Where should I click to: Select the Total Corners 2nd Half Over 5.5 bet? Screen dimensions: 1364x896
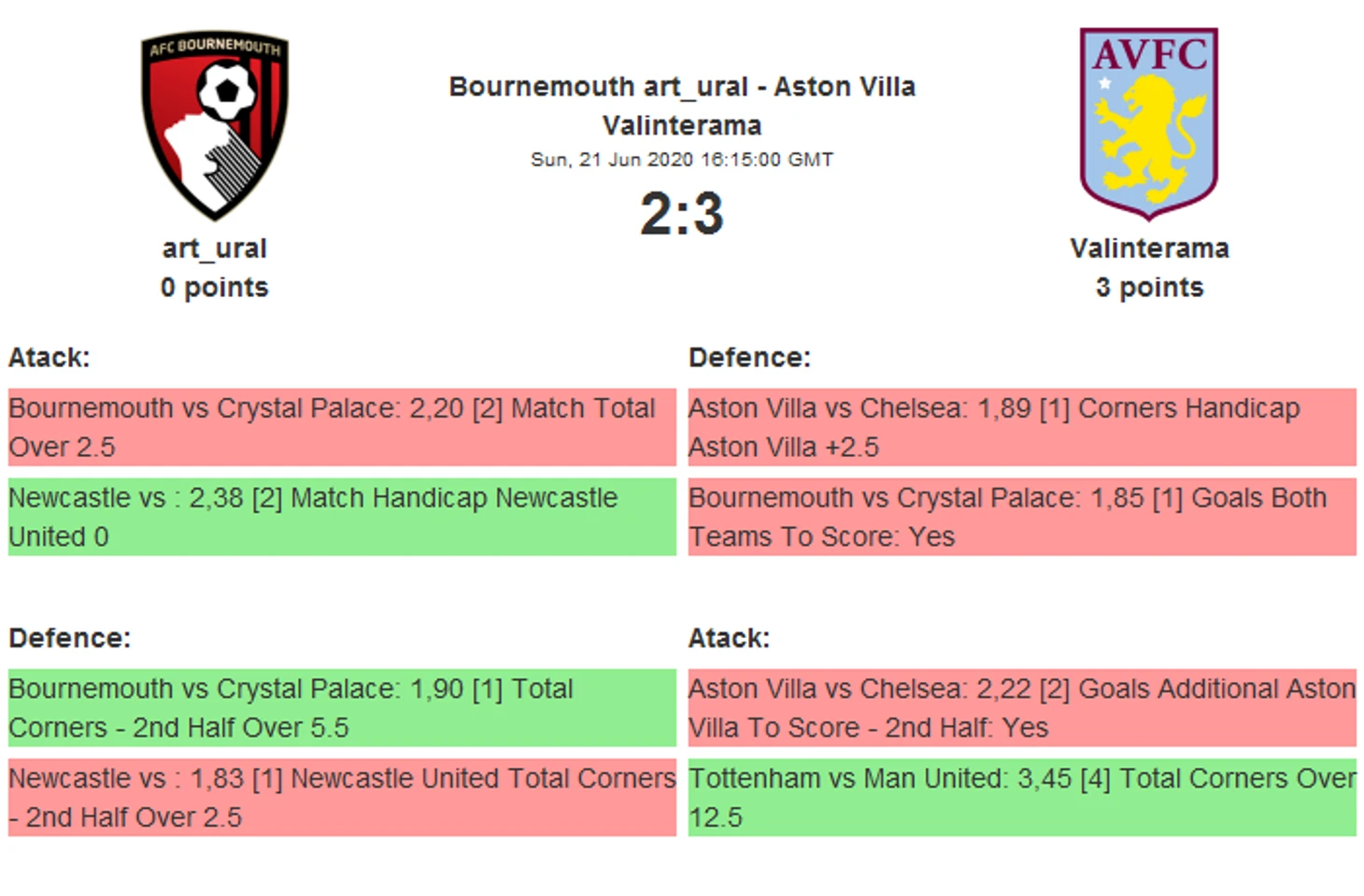pyautogui.click(x=341, y=707)
